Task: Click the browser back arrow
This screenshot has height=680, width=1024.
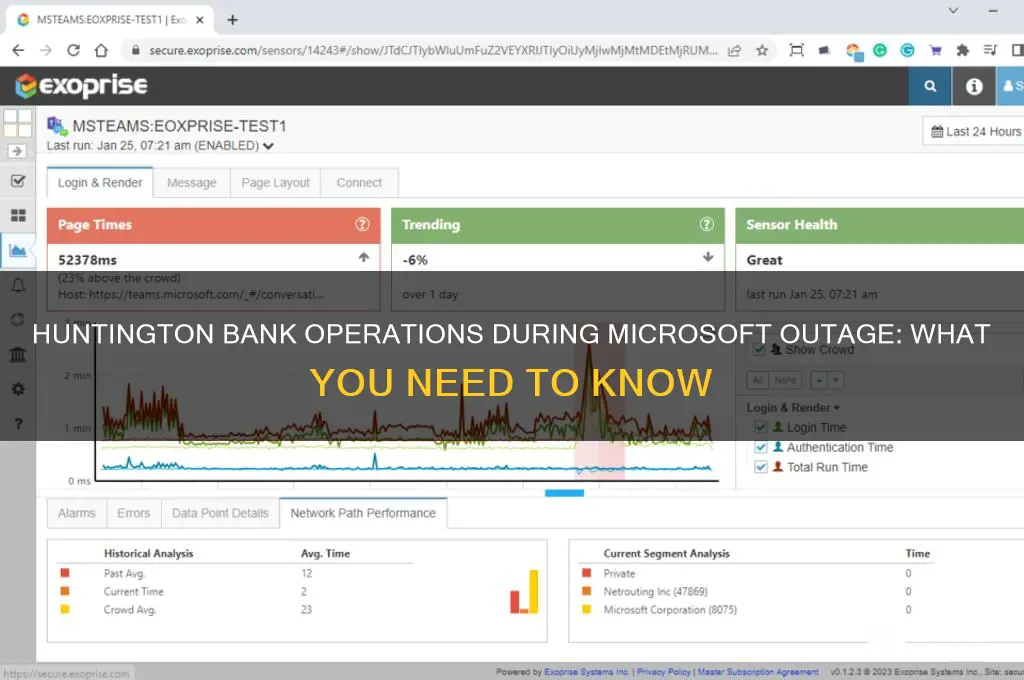Action: tap(18, 50)
